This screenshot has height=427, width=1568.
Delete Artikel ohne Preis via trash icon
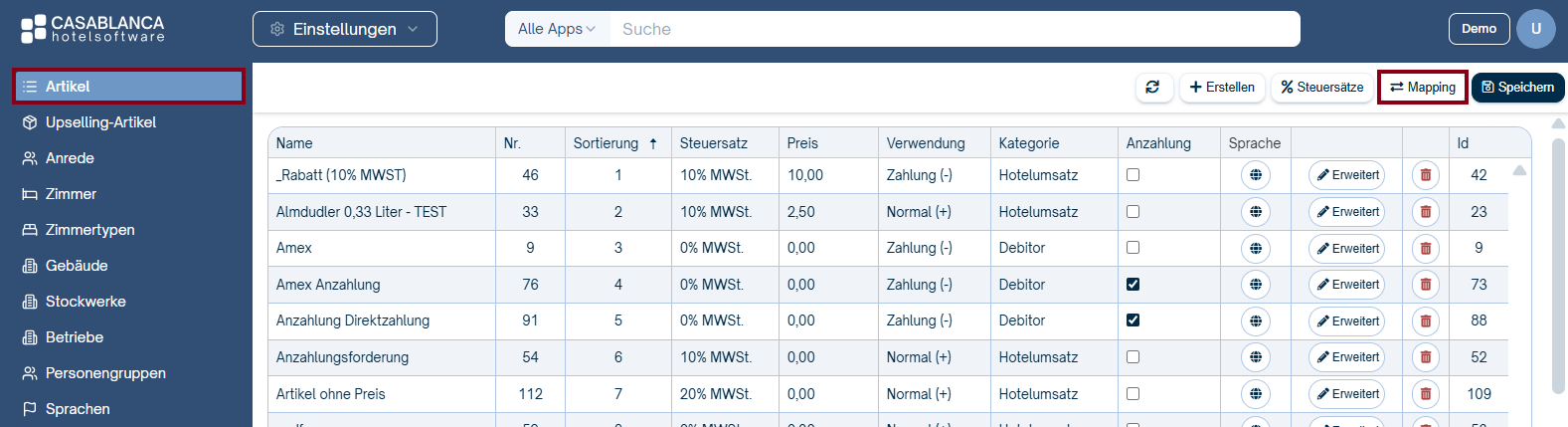1426,394
